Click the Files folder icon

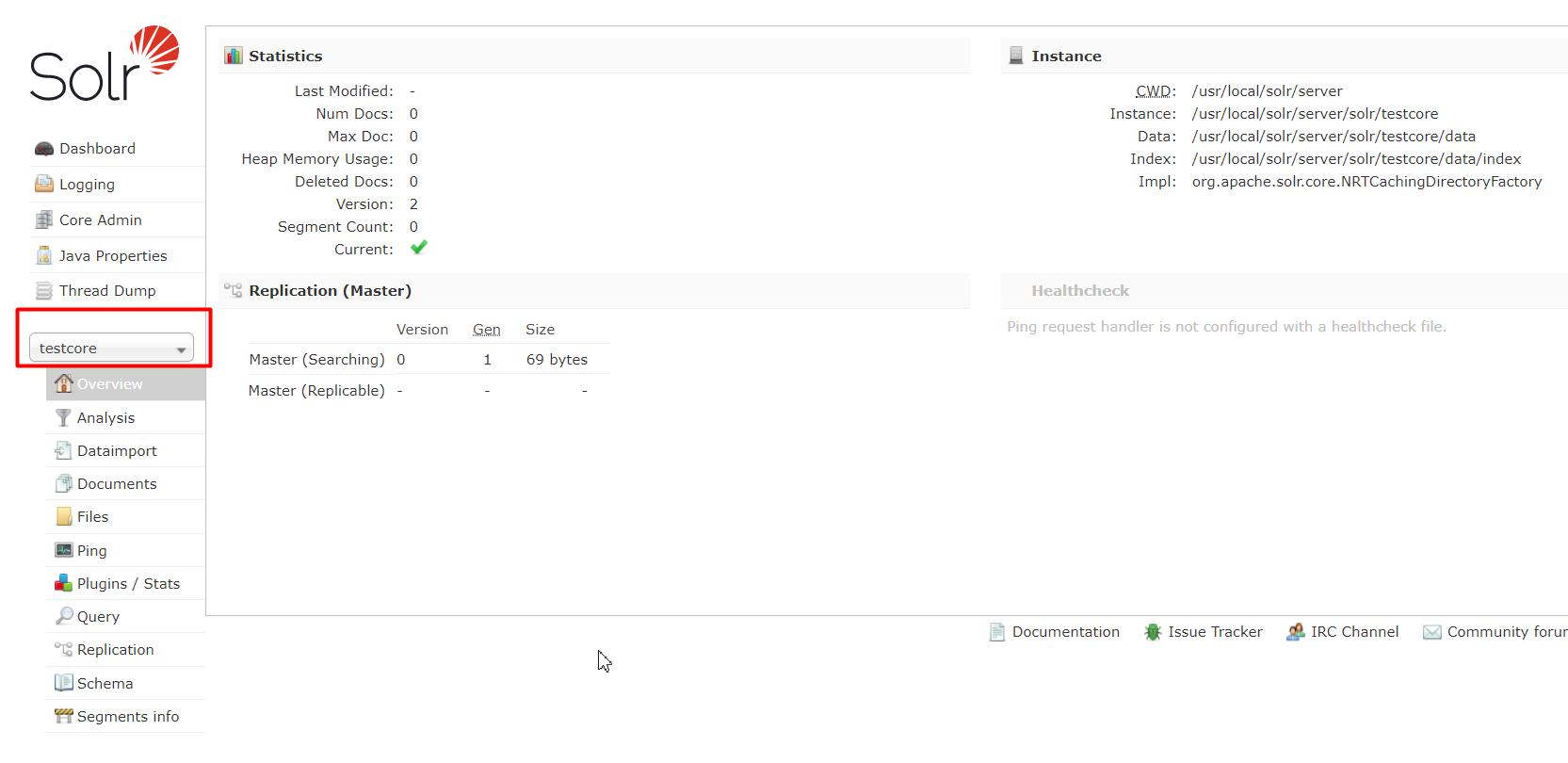pyautogui.click(x=63, y=516)
